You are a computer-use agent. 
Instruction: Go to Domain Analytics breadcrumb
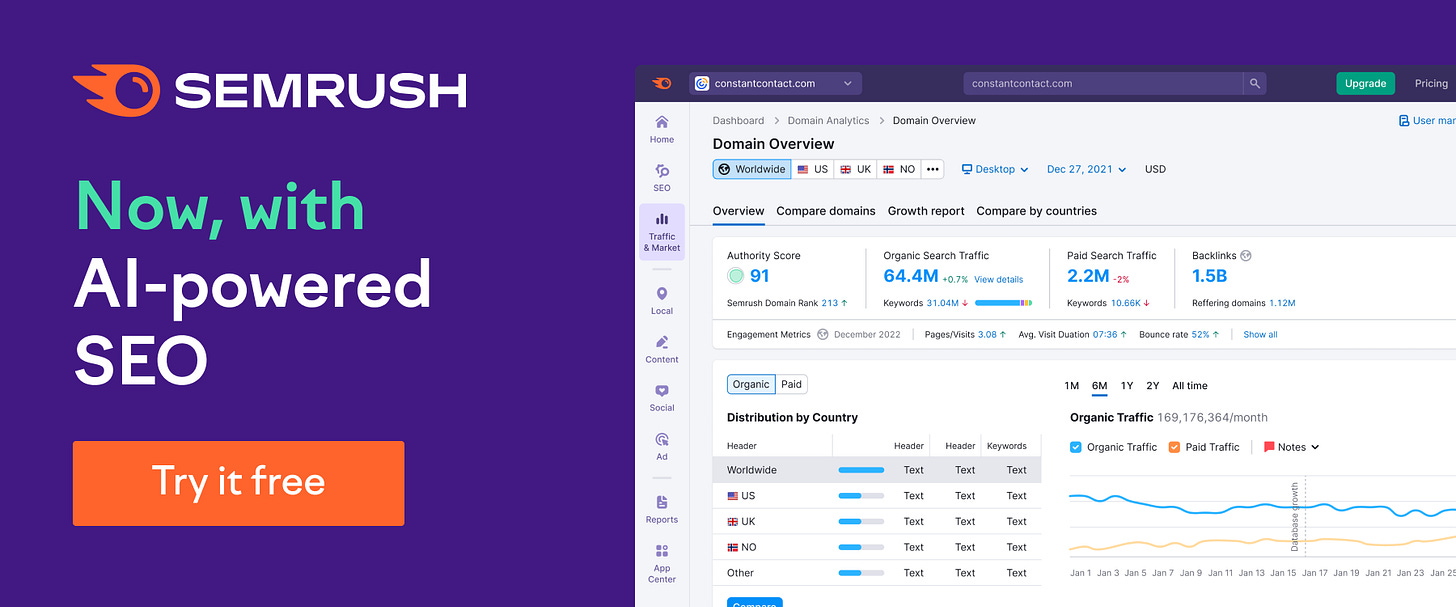coord(828,120)
